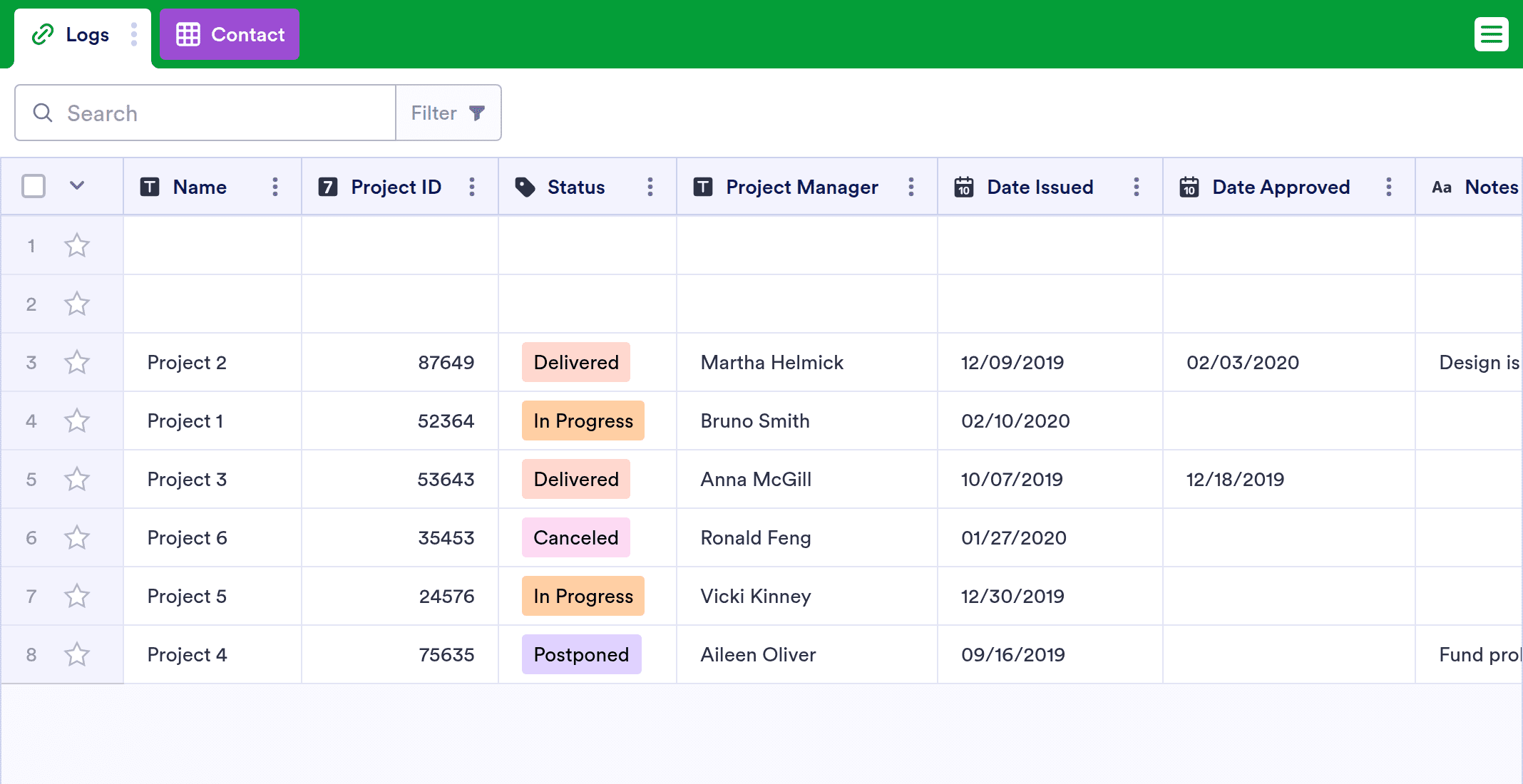The image size is (1523, 784).
Task: Open Status column three-dot menu
Action: point(650,187)
